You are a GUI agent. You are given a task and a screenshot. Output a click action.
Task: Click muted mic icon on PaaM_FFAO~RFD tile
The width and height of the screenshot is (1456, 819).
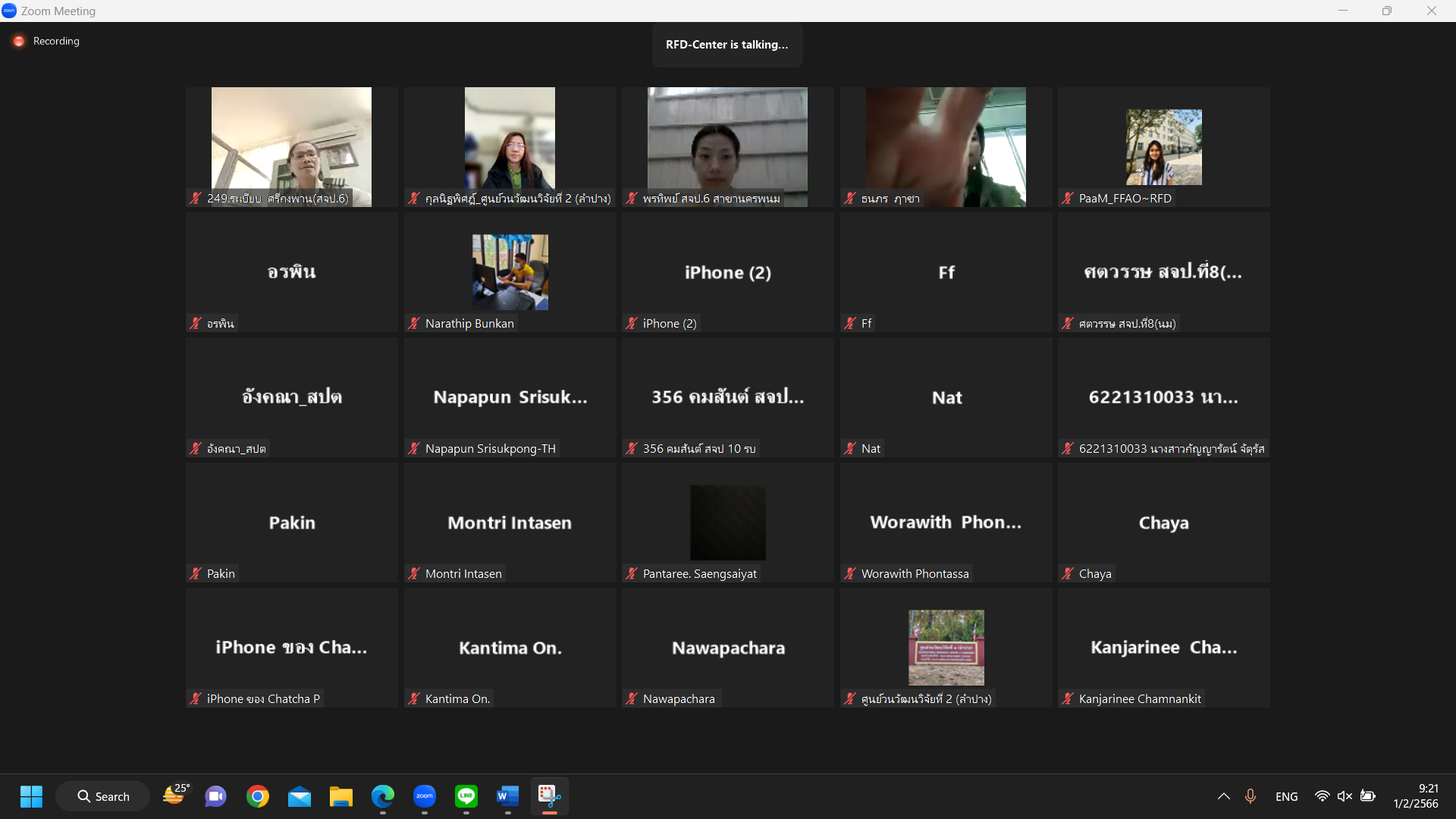[x=1068, y=198]
